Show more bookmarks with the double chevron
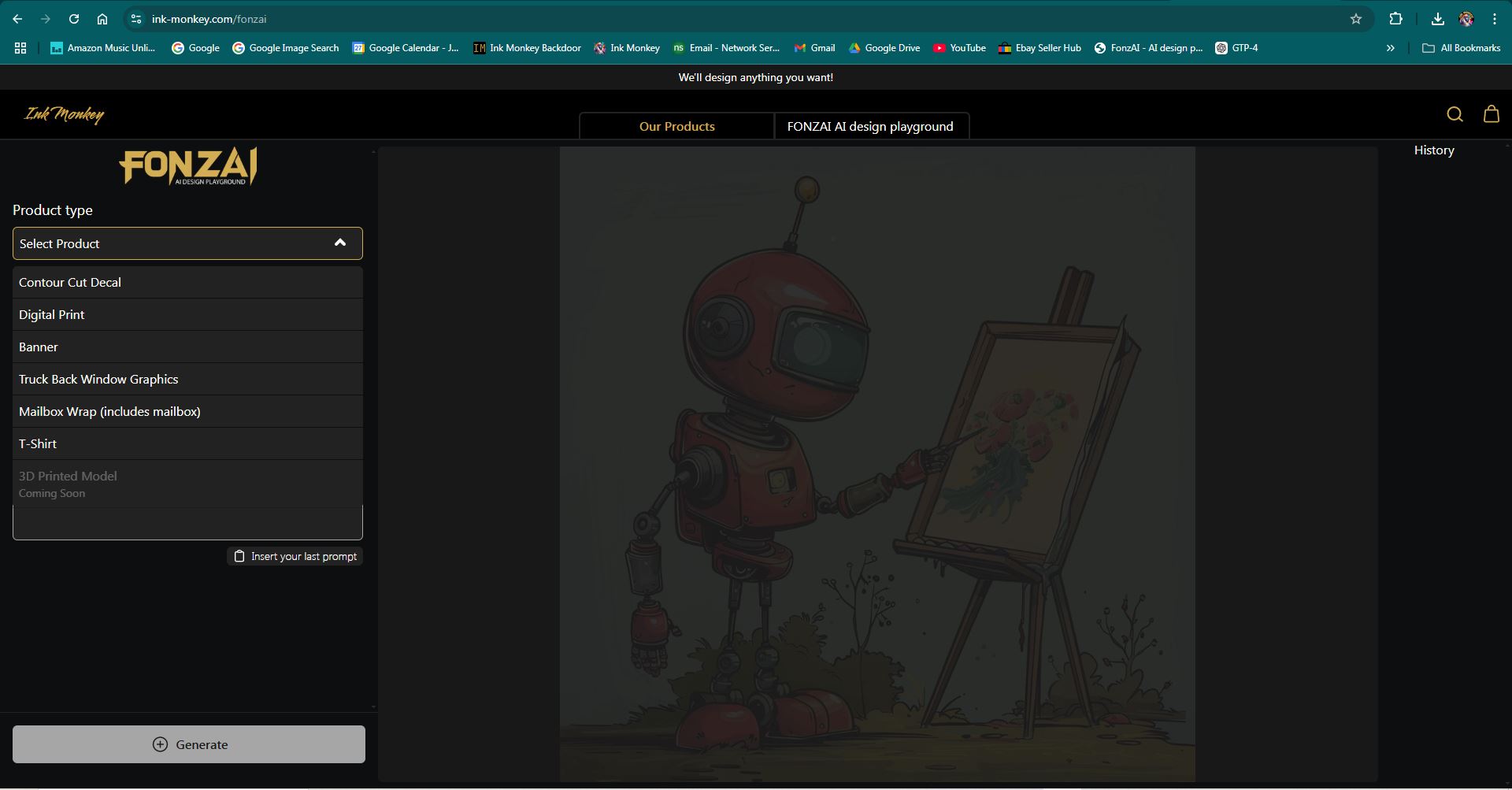Image resolution: width=1512 pixels, height=790 pixels. point(1391,48)
